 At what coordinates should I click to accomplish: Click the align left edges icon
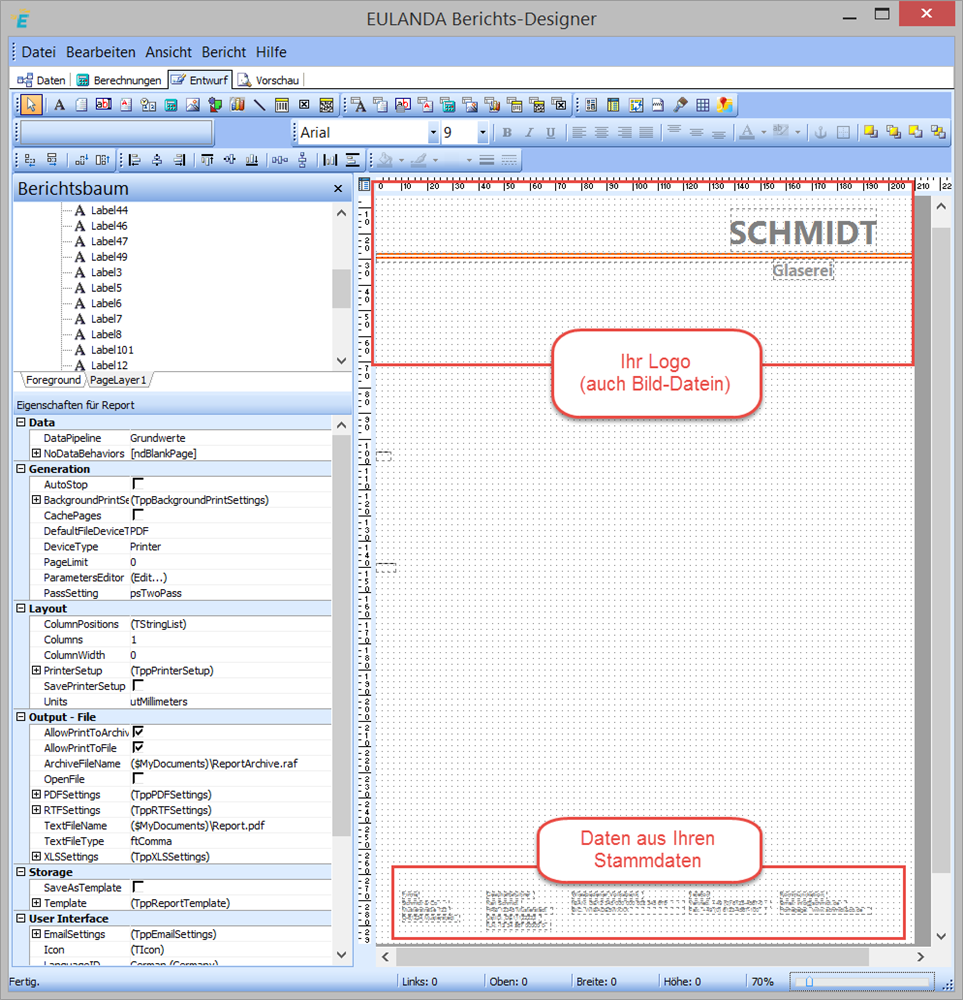135,160
